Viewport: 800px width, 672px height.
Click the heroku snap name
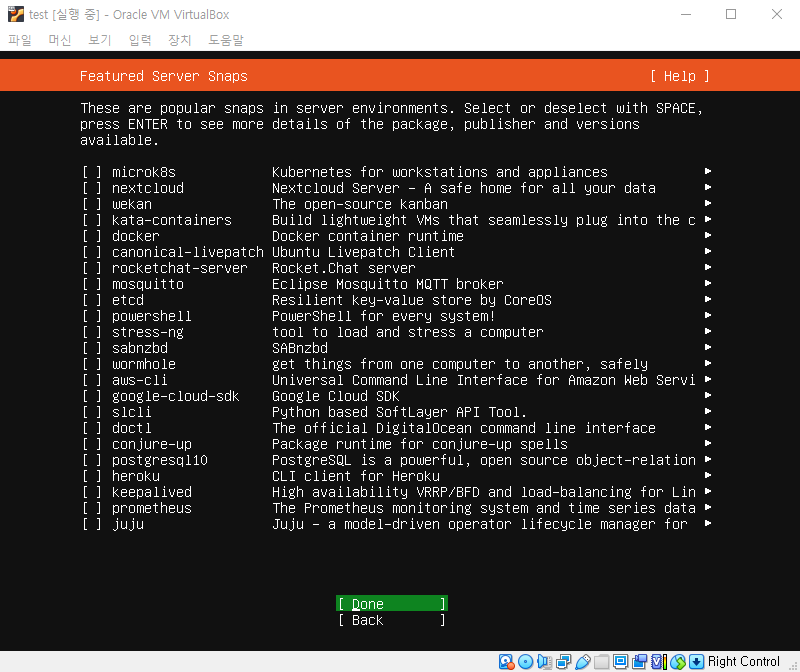click(136, 476)
